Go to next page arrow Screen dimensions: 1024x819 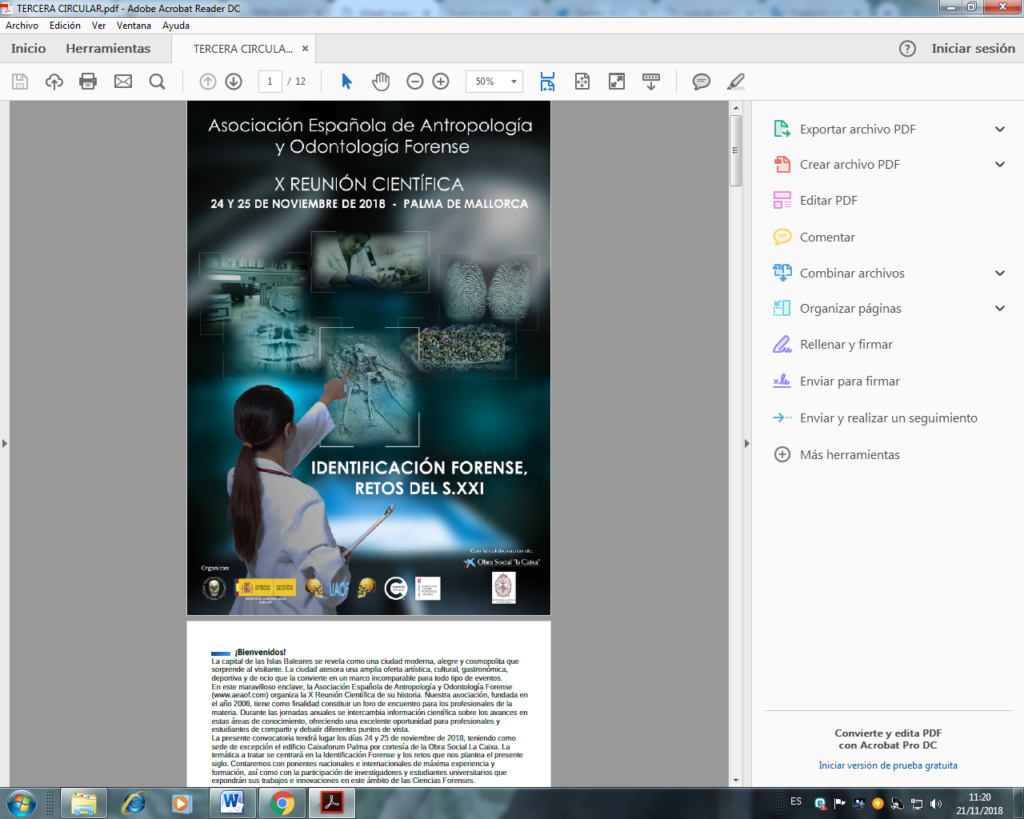[233, 81]
